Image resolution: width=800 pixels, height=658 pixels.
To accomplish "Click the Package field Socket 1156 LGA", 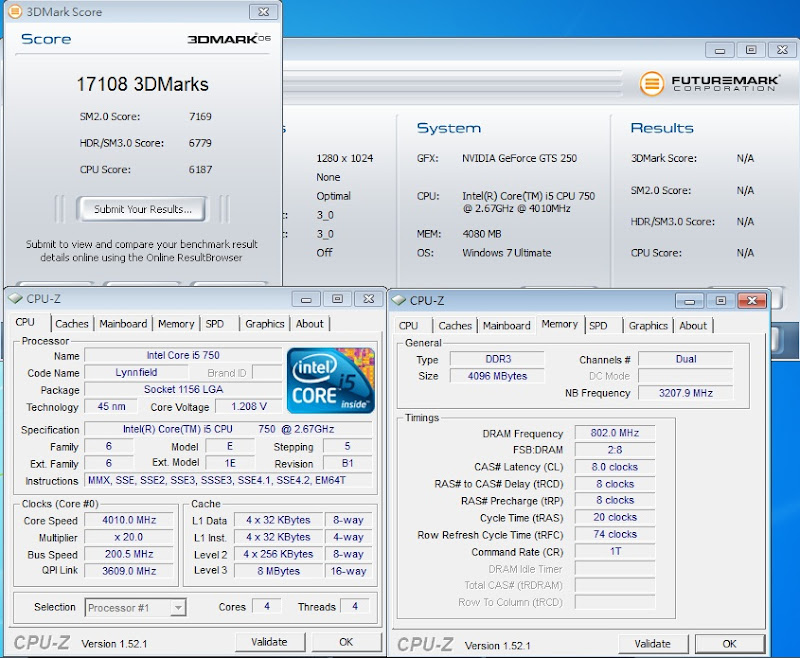I will pos(183,390).
